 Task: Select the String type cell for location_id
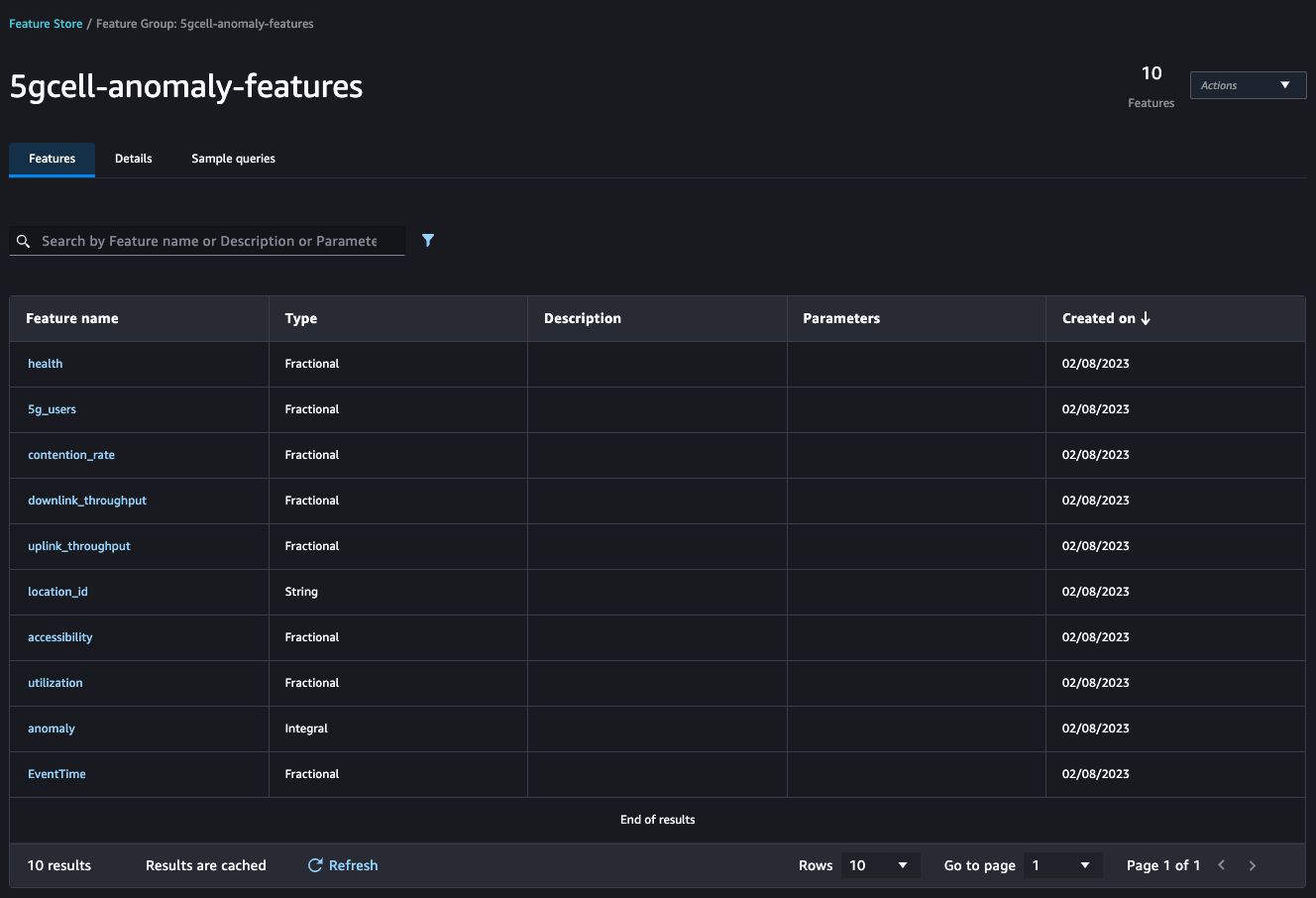[x=398, y=592]
